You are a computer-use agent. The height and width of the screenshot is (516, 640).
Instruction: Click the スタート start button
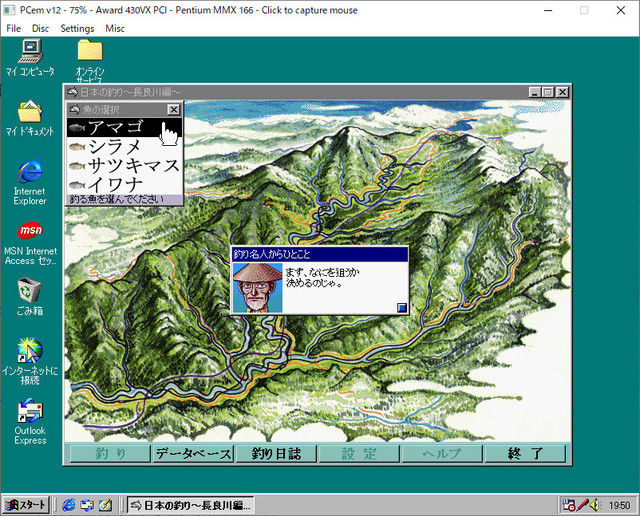[25, 505]
